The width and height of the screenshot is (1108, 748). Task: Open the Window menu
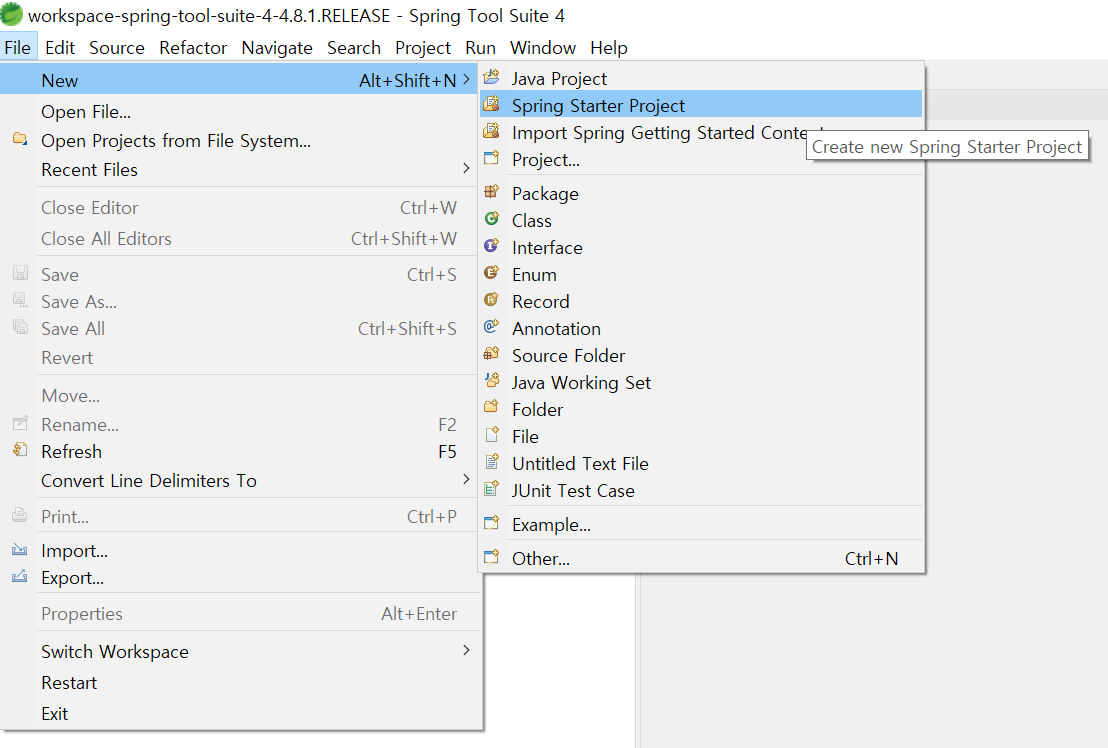click(x=543, y=47)
